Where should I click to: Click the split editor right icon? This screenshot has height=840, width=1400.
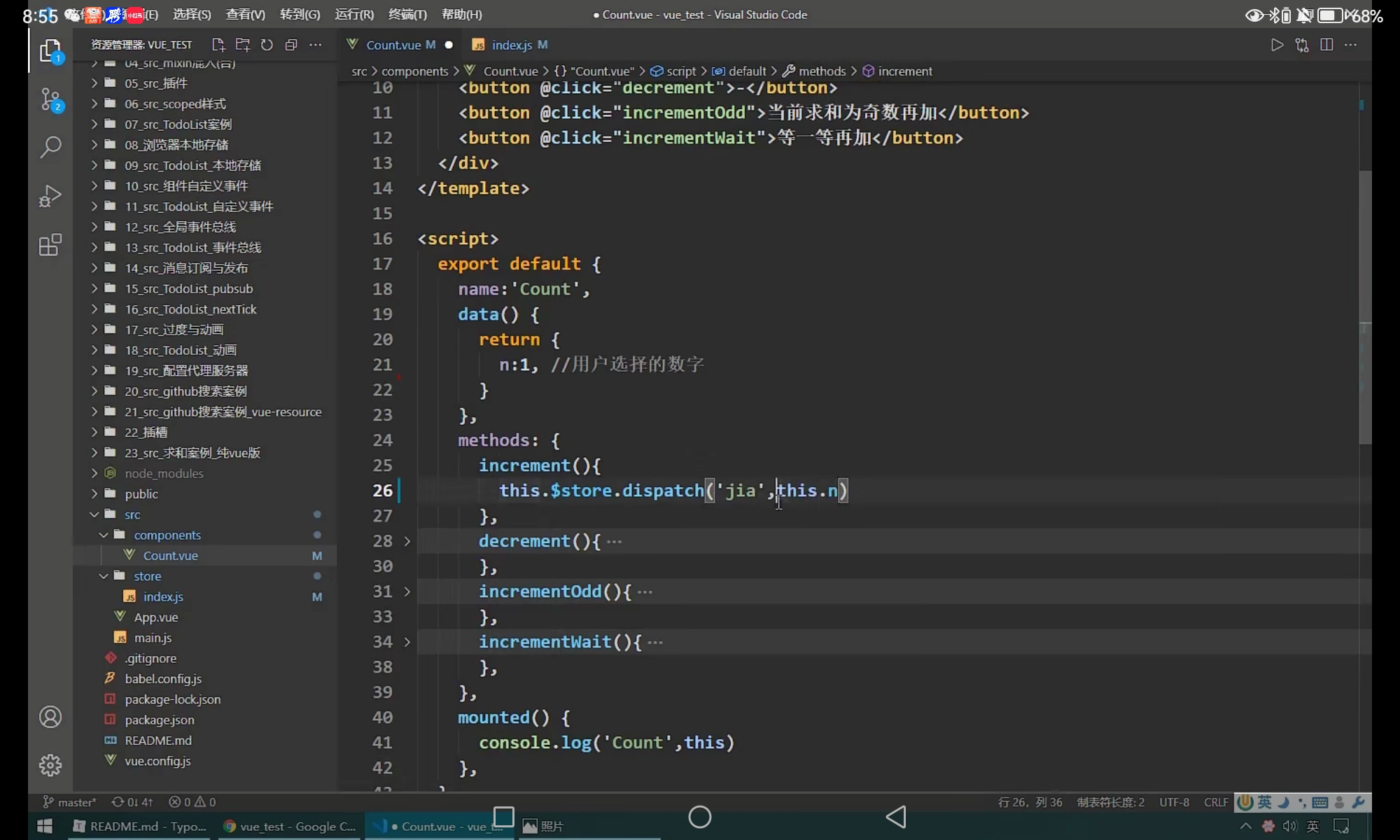pyautogui.click(x=1326, y=45)
